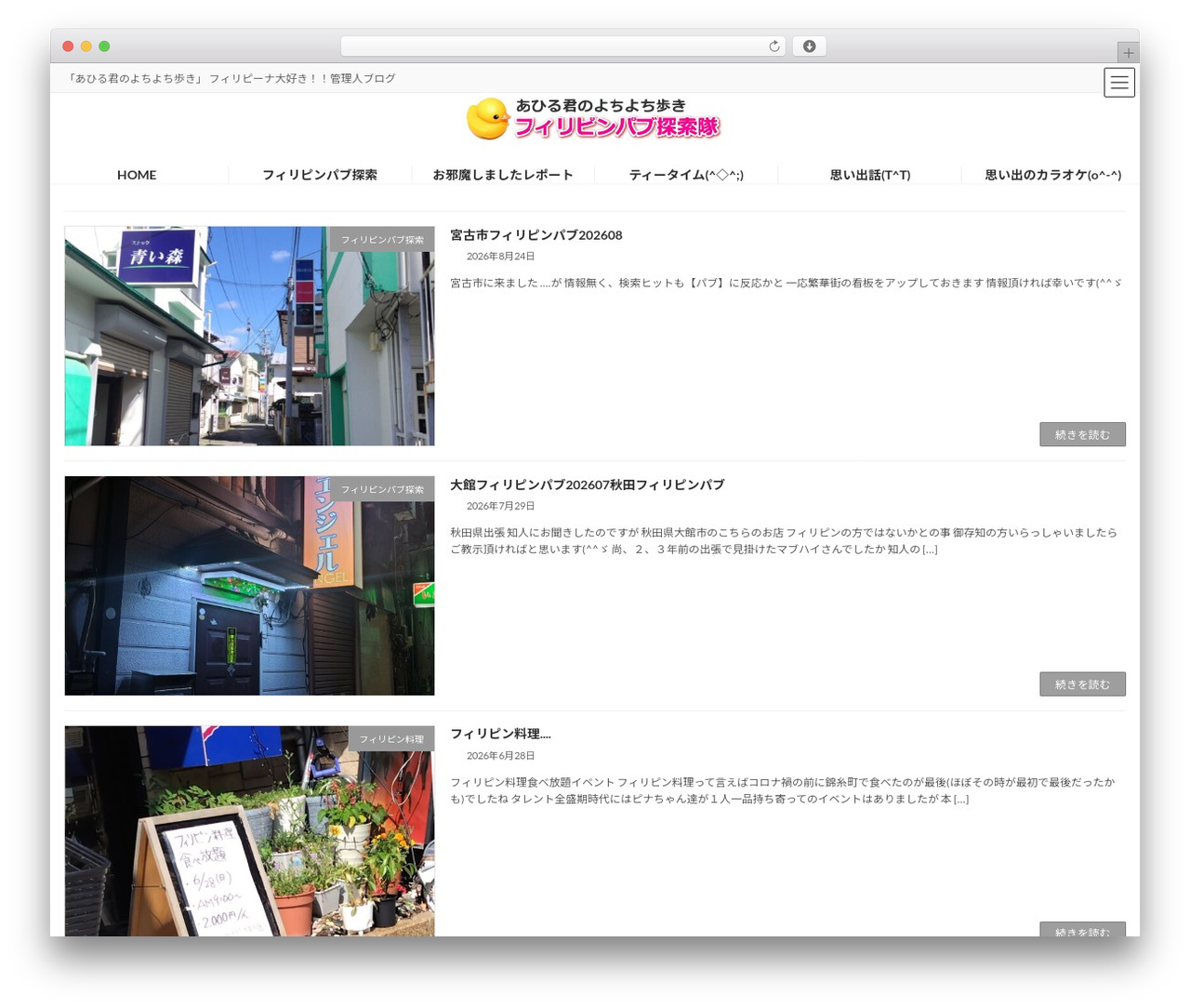1190x1008 pixels.
Task: Click the フィリピン料理食べ放題イベント excerpt text
Action: point(783,790)
